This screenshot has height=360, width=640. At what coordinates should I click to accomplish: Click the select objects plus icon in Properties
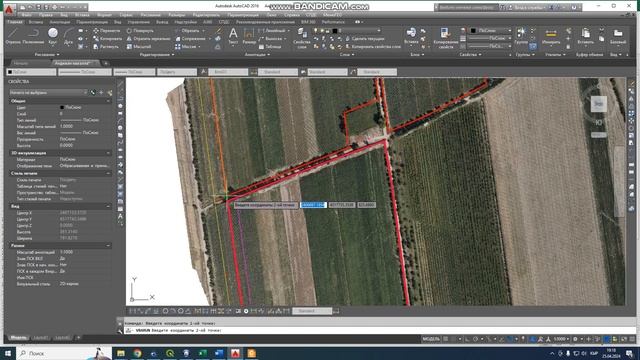[101, 93]
